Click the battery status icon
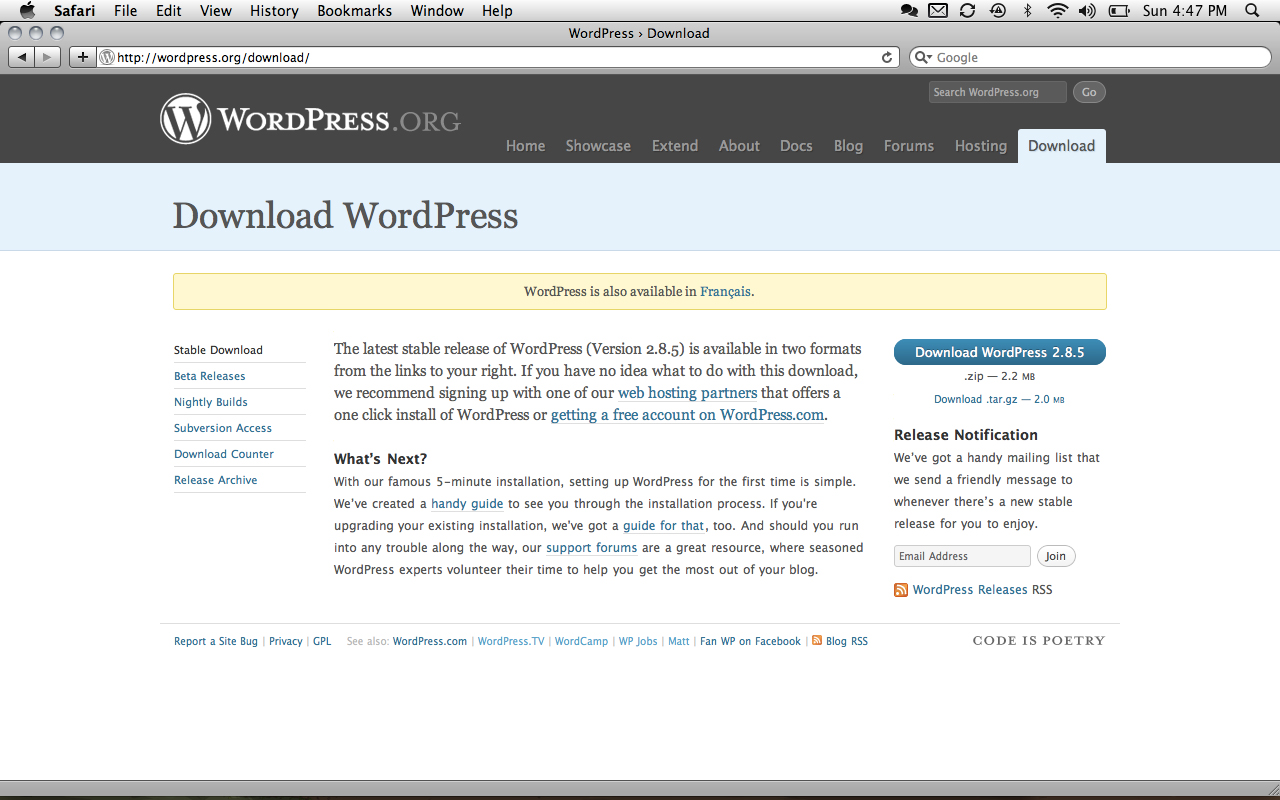 [x=1120, y=11]
